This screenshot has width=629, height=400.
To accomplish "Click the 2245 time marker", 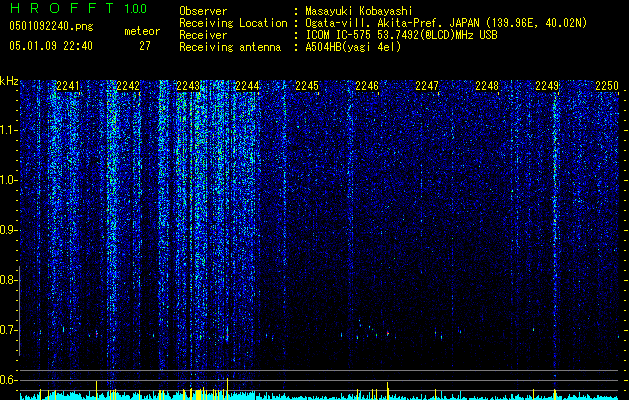I will coord(307,86).
